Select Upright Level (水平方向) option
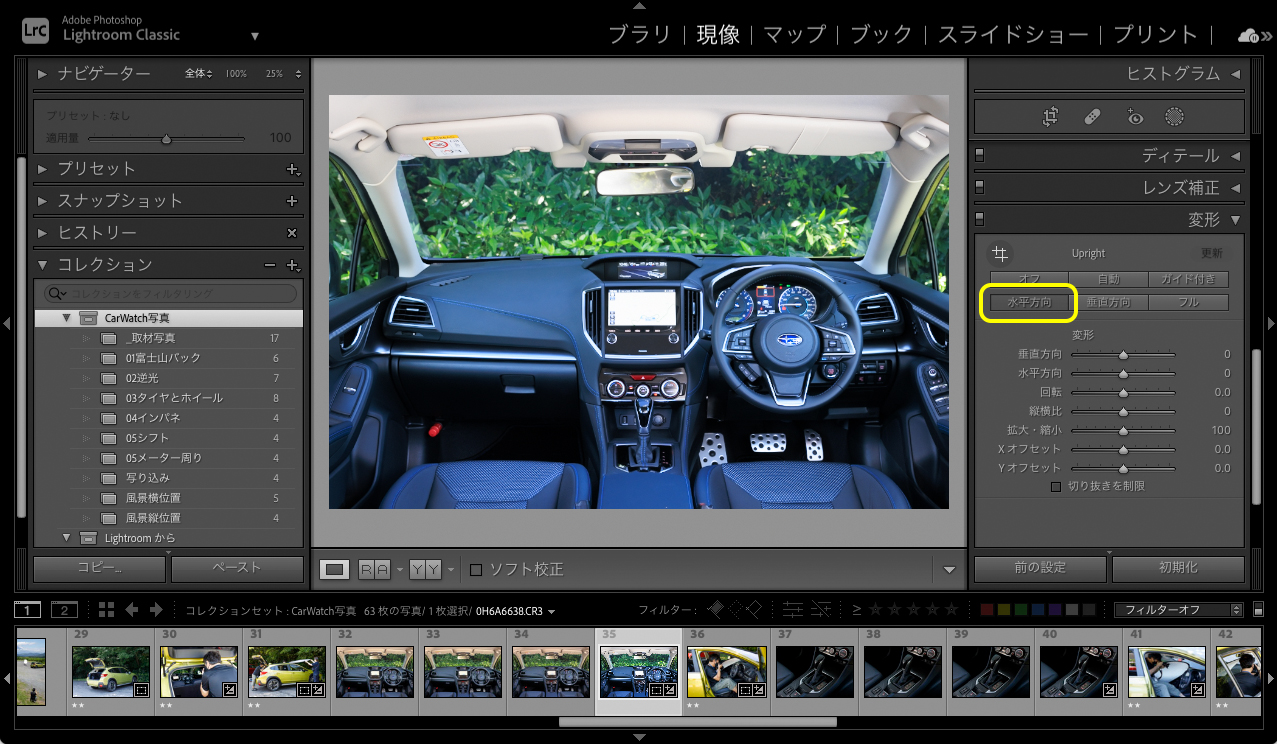This screenshot has height=744, width=1277. [1029, 302]
